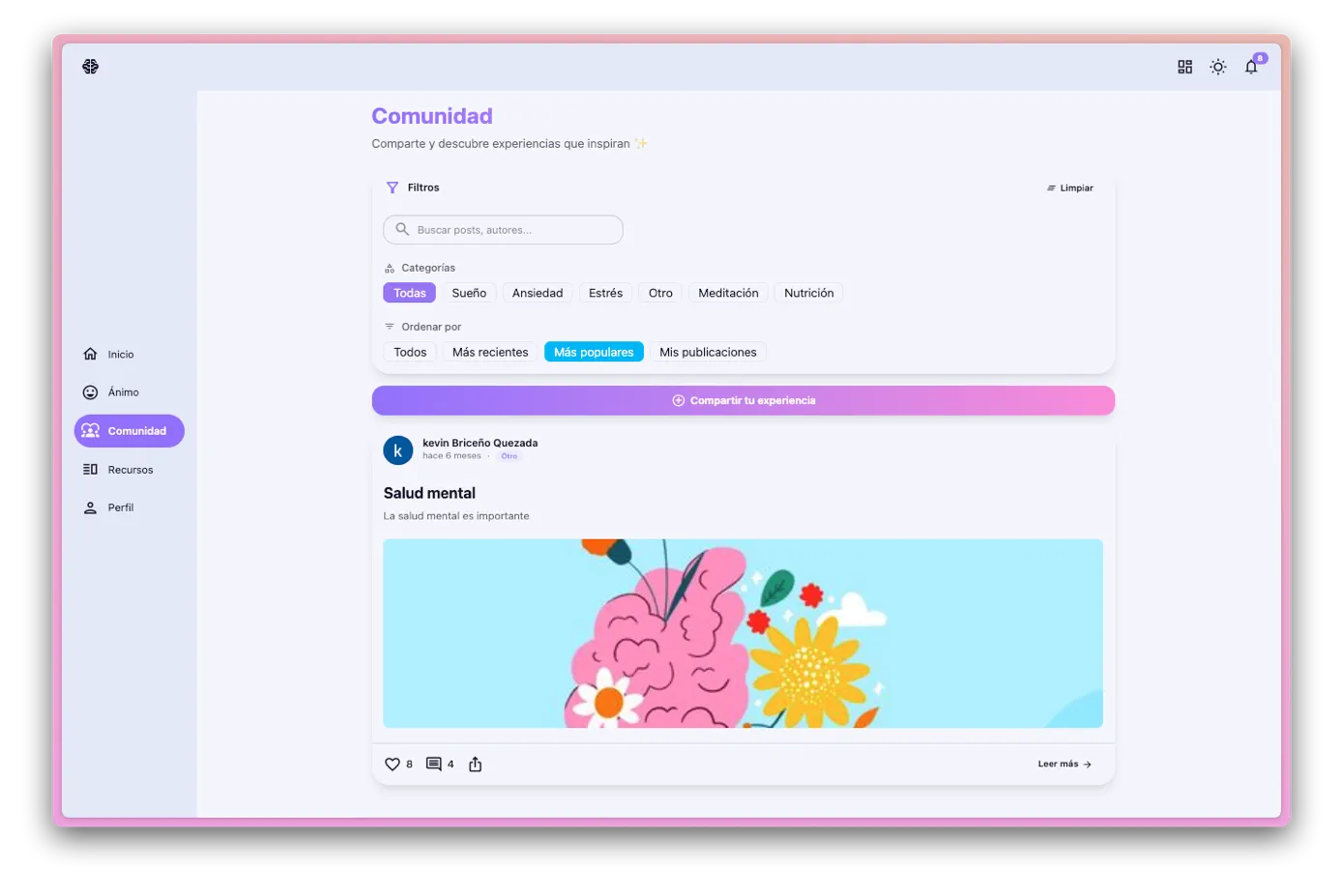This screenshot has height=896, width=1343.
Task: Filter by Meditación category
Action: click(x=728, y=293)
